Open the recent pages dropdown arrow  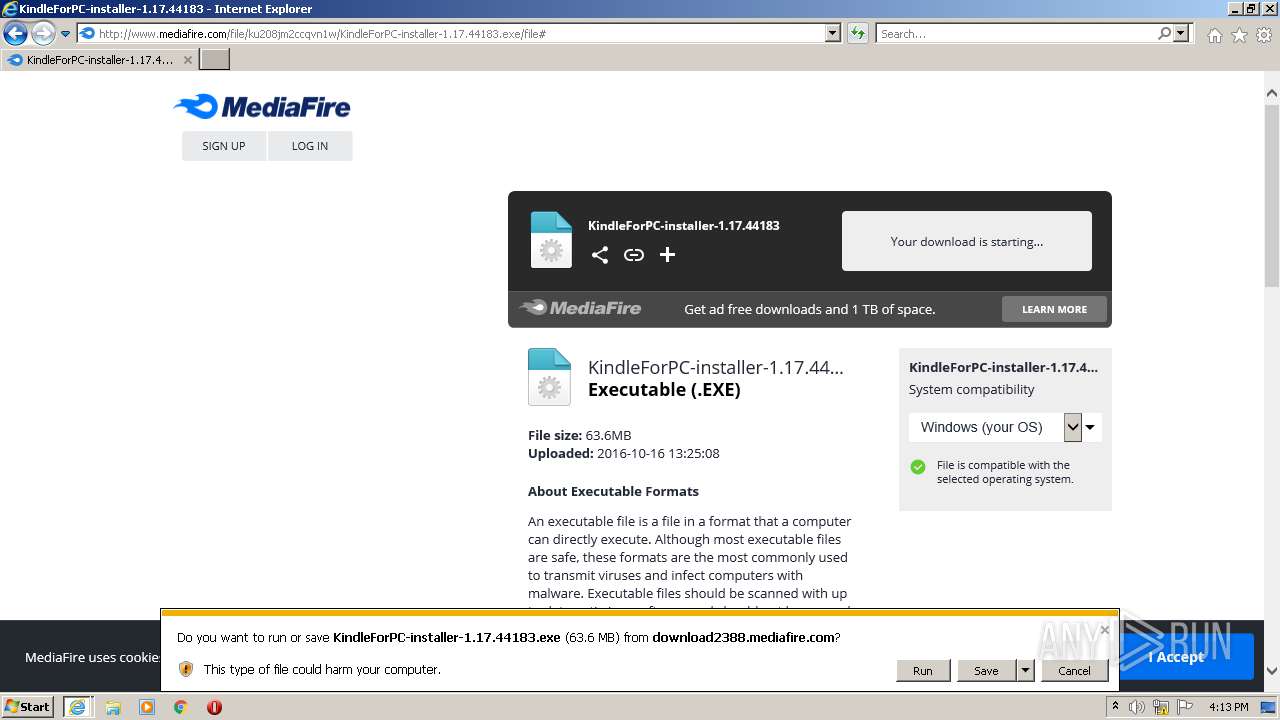66,34
